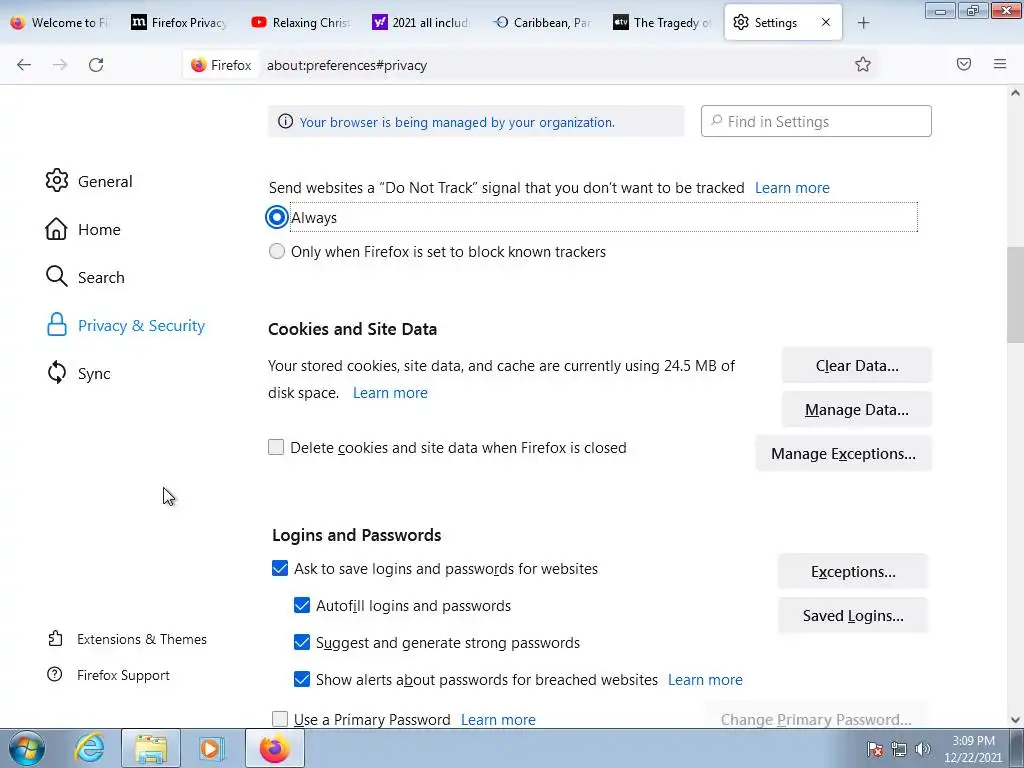1024x768 pixels.
Task: Go back with the back arrow
Action: 24,65
